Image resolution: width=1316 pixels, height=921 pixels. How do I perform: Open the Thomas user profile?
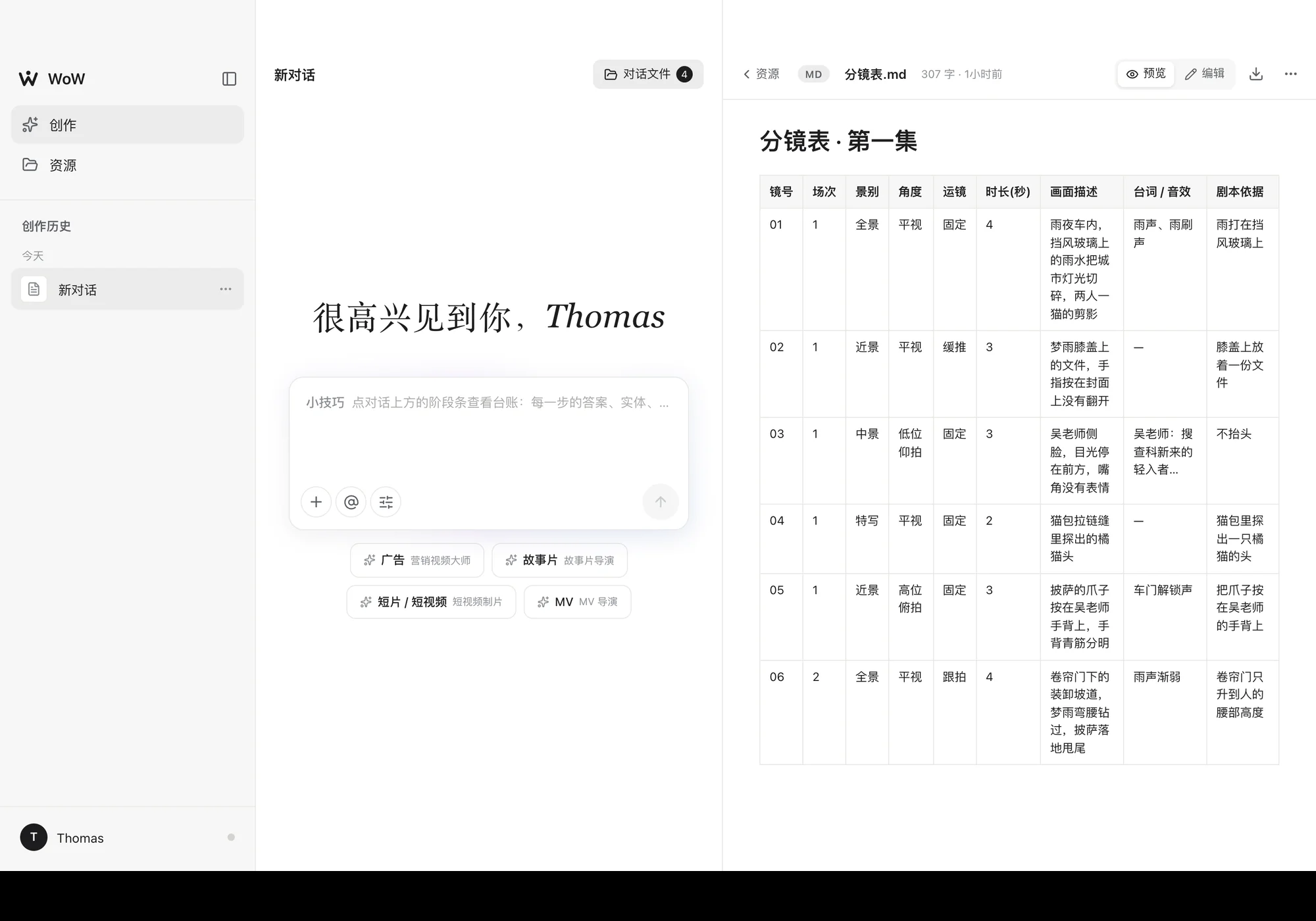[x=63, y=837]
